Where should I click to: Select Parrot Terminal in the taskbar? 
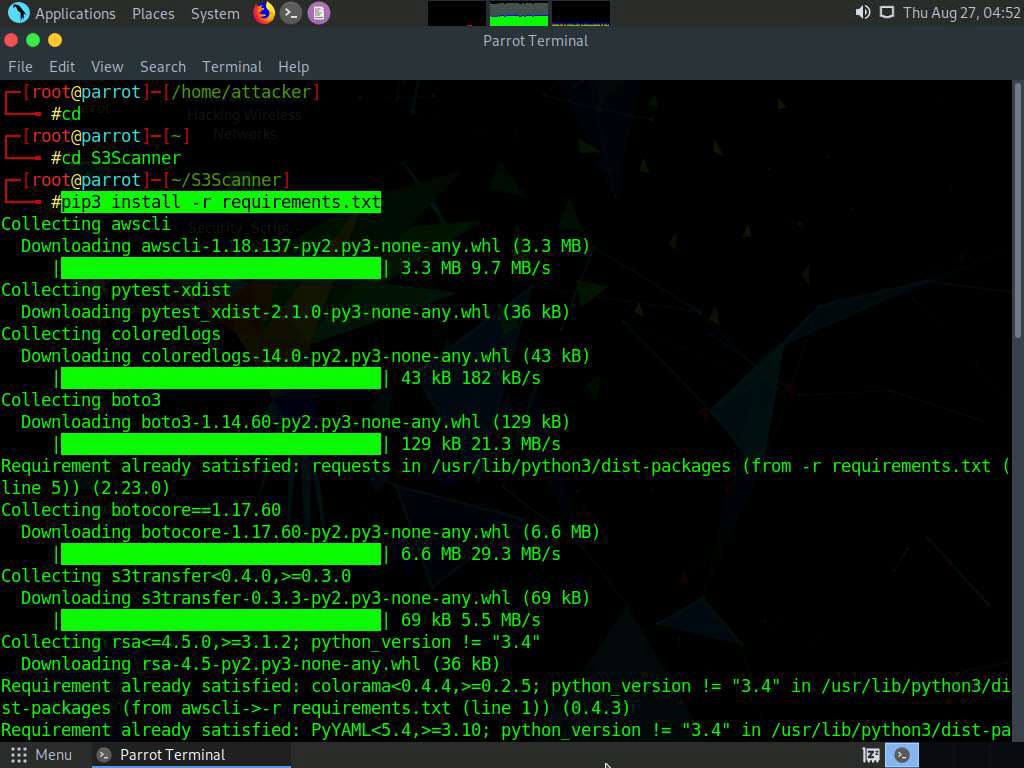pyautogui.click(x=172, y=755)
